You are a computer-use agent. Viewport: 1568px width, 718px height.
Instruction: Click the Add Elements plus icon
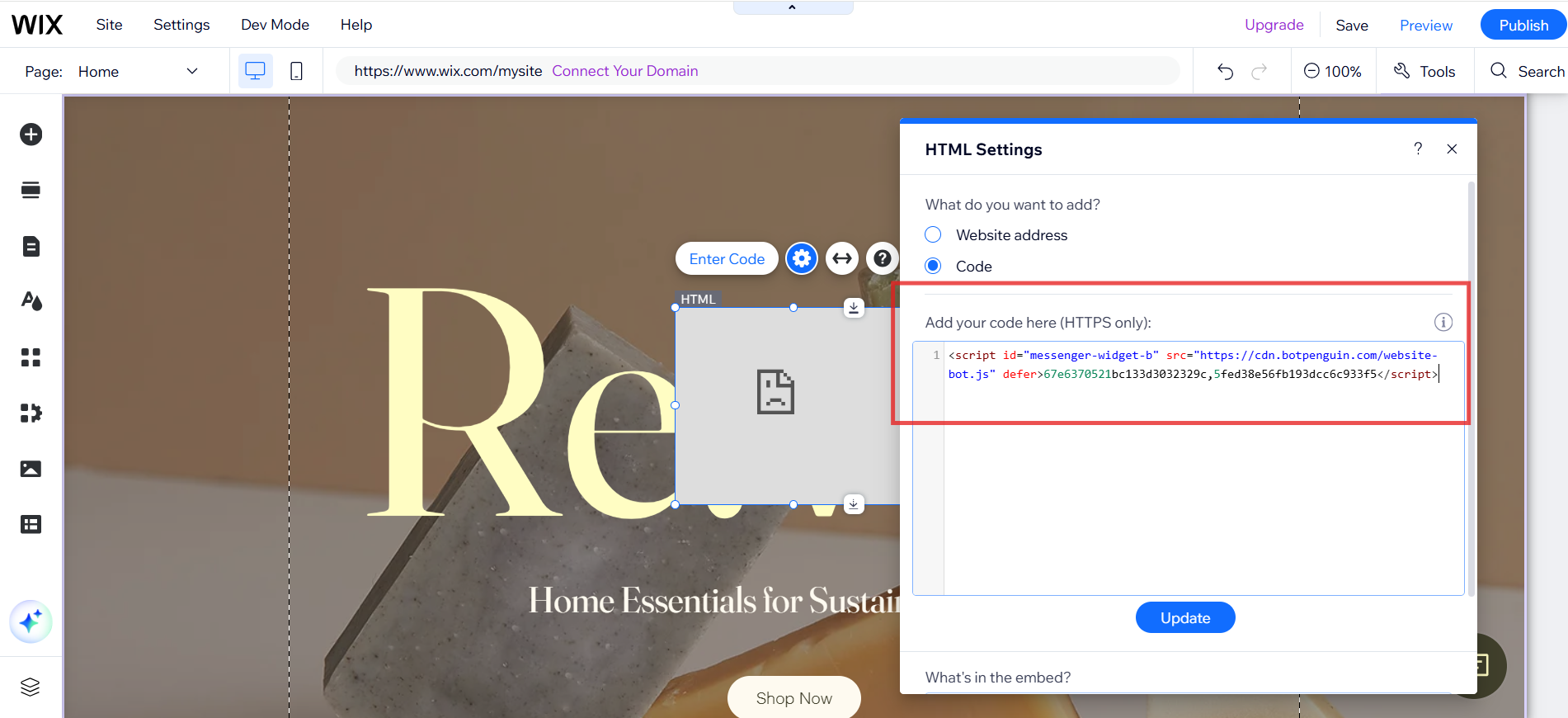point(31,135)
